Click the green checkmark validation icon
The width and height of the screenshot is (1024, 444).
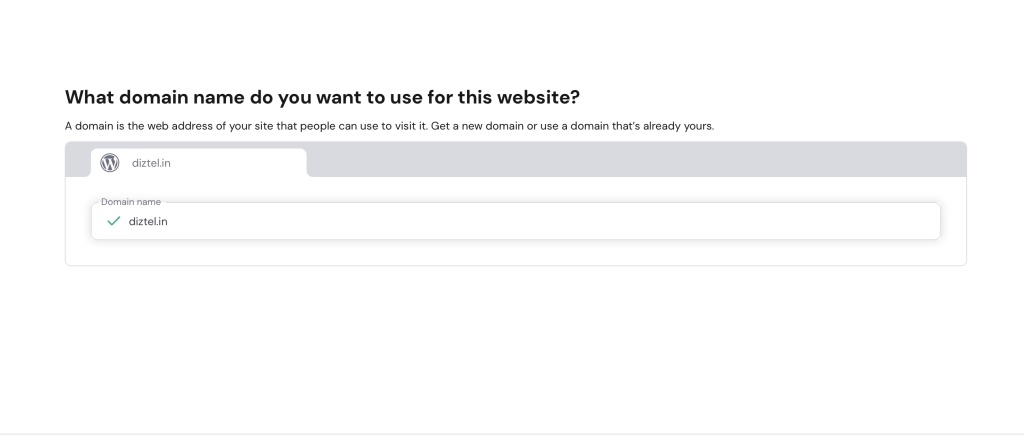tap(113, 221)
